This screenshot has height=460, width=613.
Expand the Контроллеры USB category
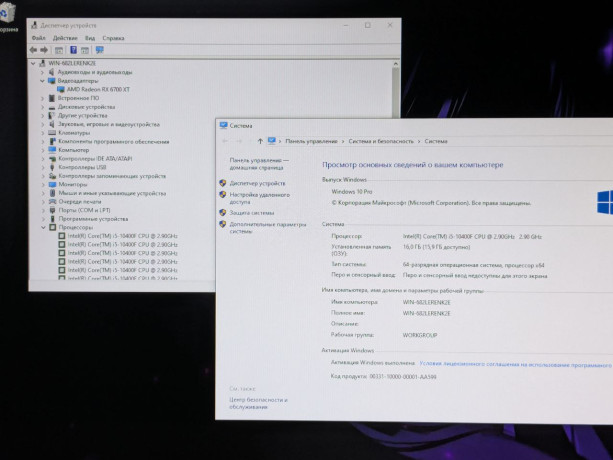[x=43, y=167]
